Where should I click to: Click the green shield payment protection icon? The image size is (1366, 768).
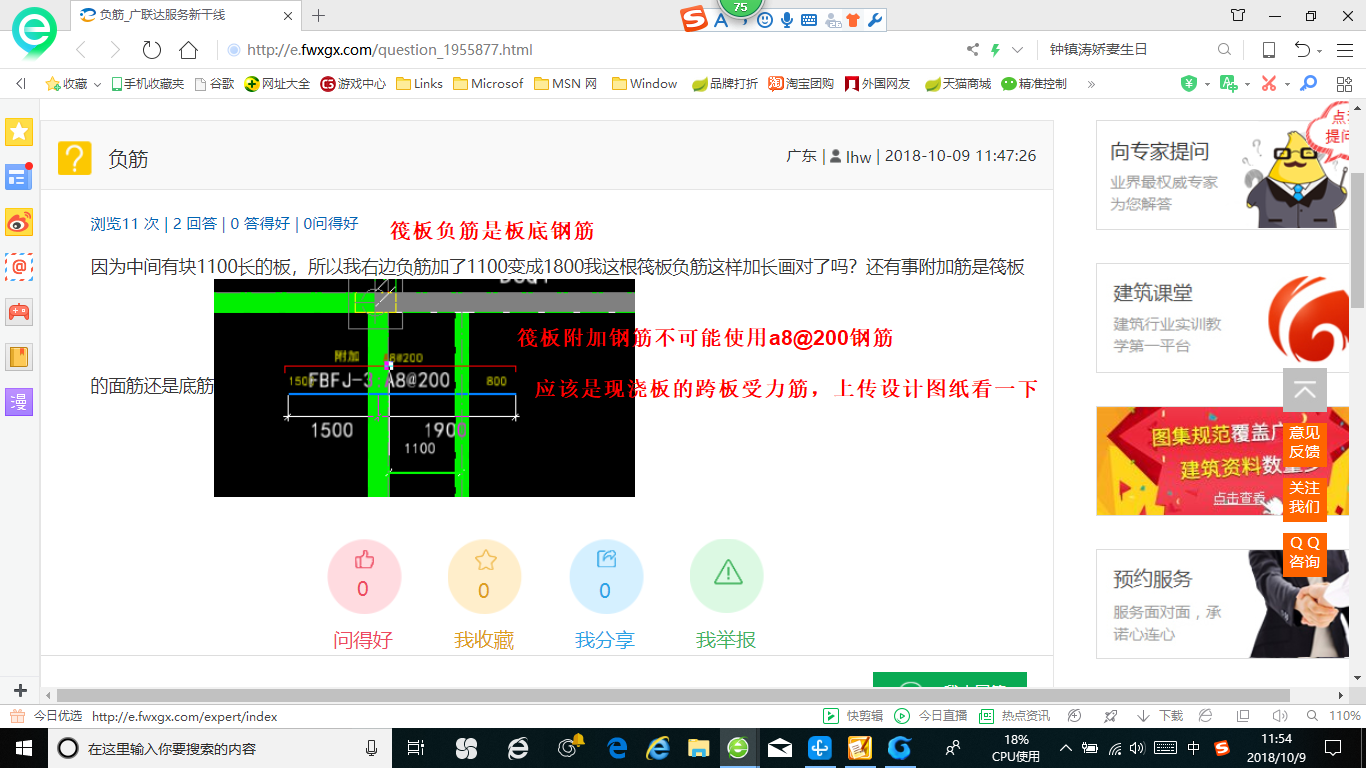[x=1189, y=84]
